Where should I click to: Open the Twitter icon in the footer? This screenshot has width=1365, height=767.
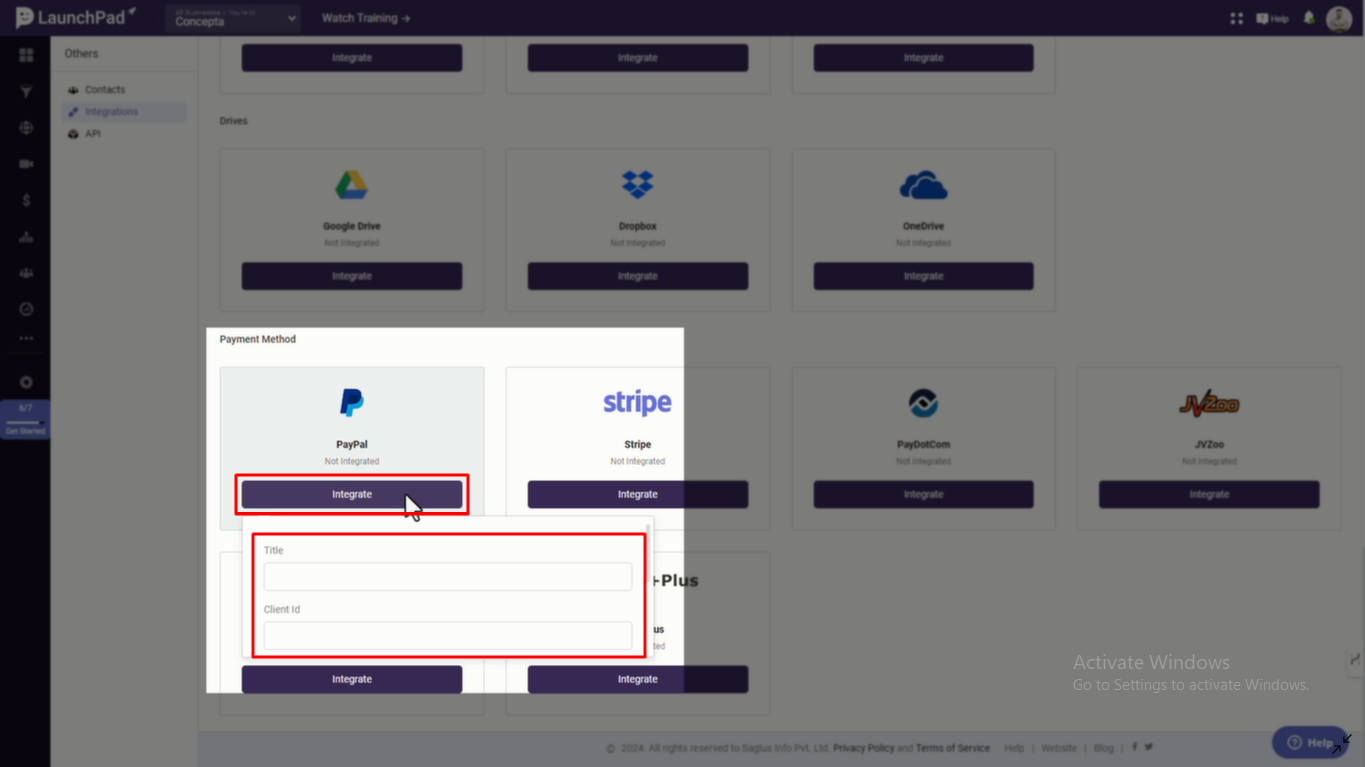1149,747
